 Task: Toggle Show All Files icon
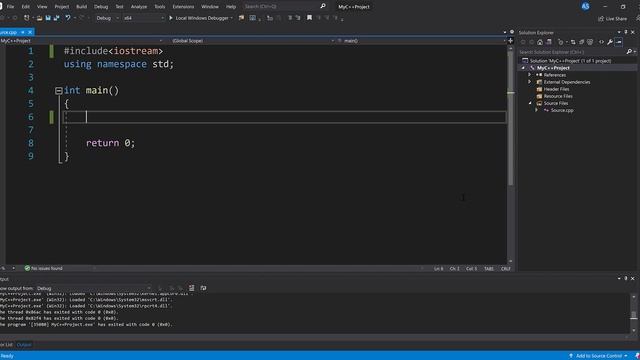click(x=590, y=42)
